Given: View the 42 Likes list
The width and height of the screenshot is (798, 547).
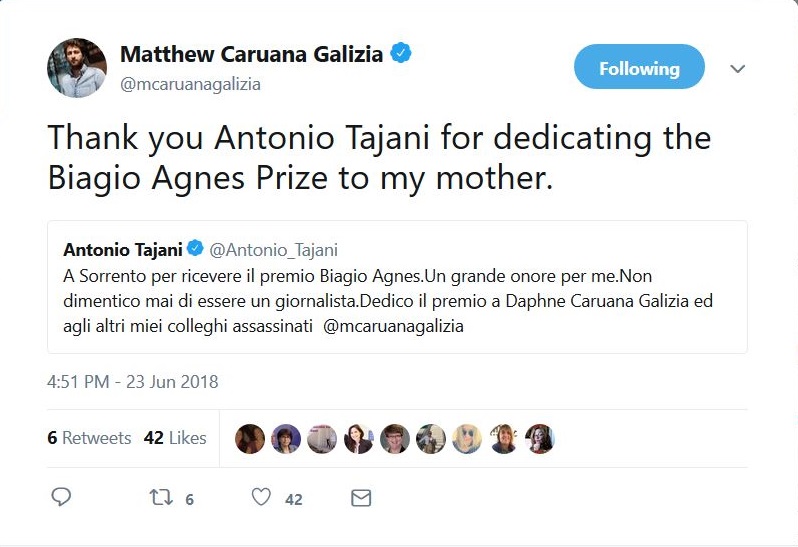Looking at the screenshot, I should click(x=175, y=438).
